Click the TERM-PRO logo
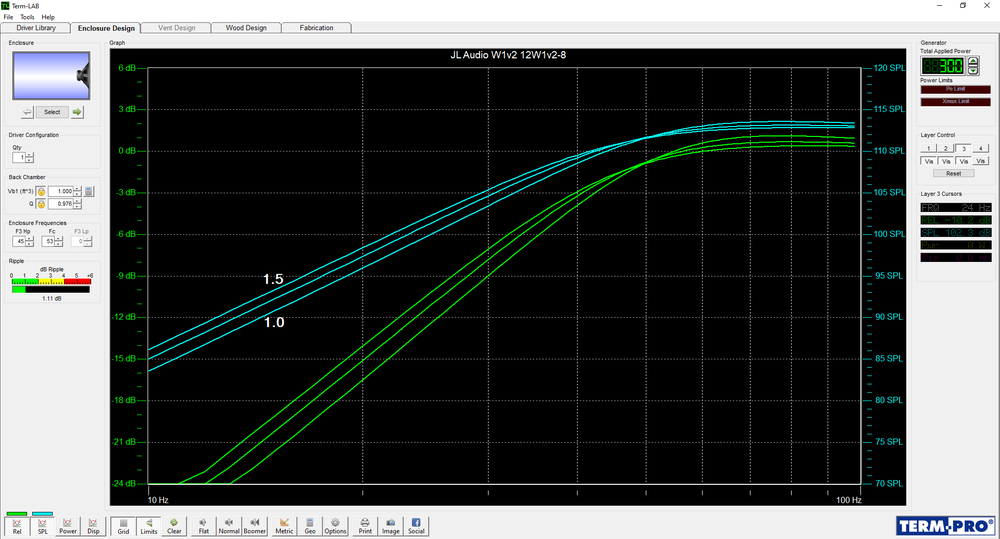The width and height of the screenshot is (1000, 539). pos(945,526)
